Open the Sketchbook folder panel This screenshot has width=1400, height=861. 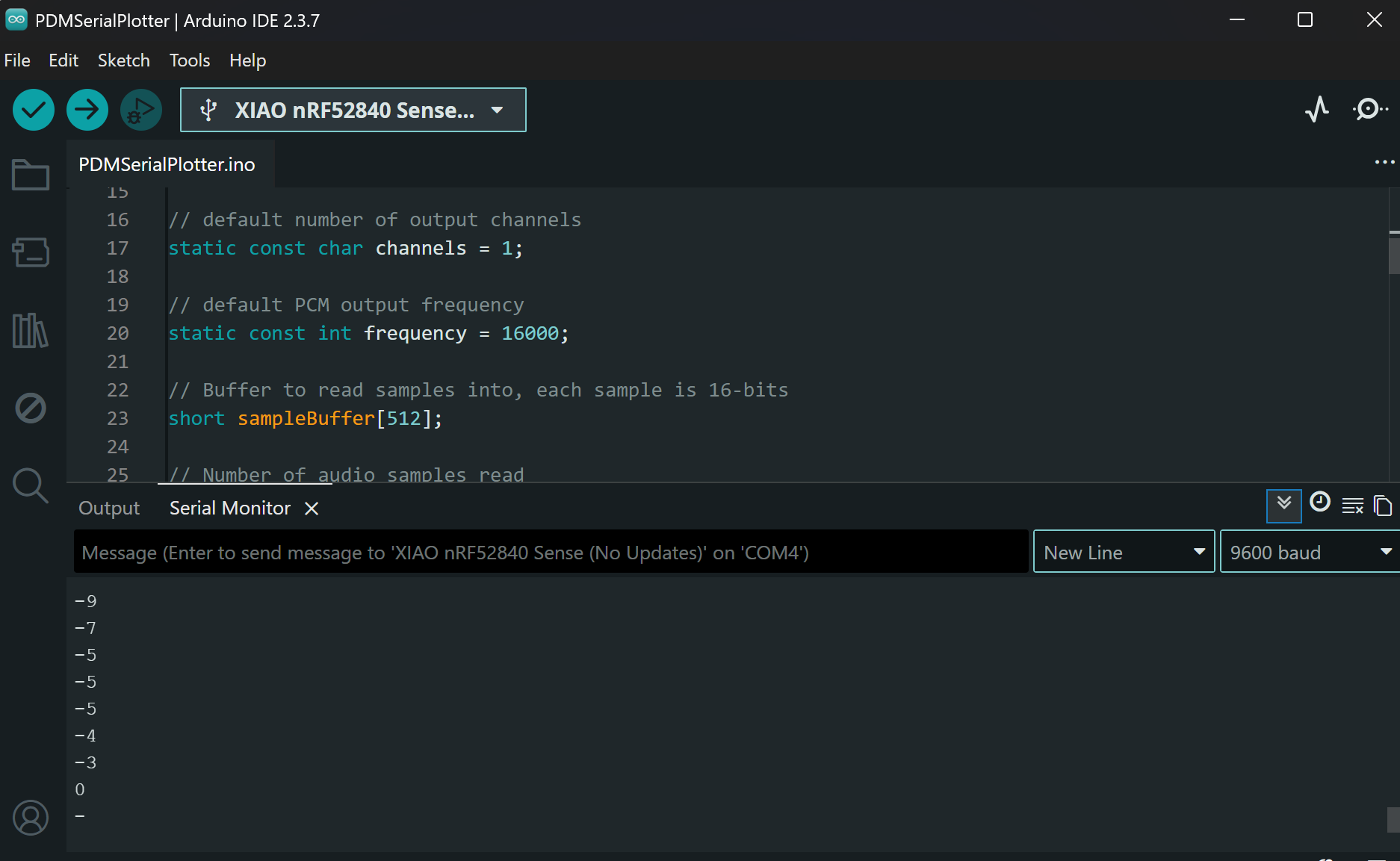(x=31, y=175)
